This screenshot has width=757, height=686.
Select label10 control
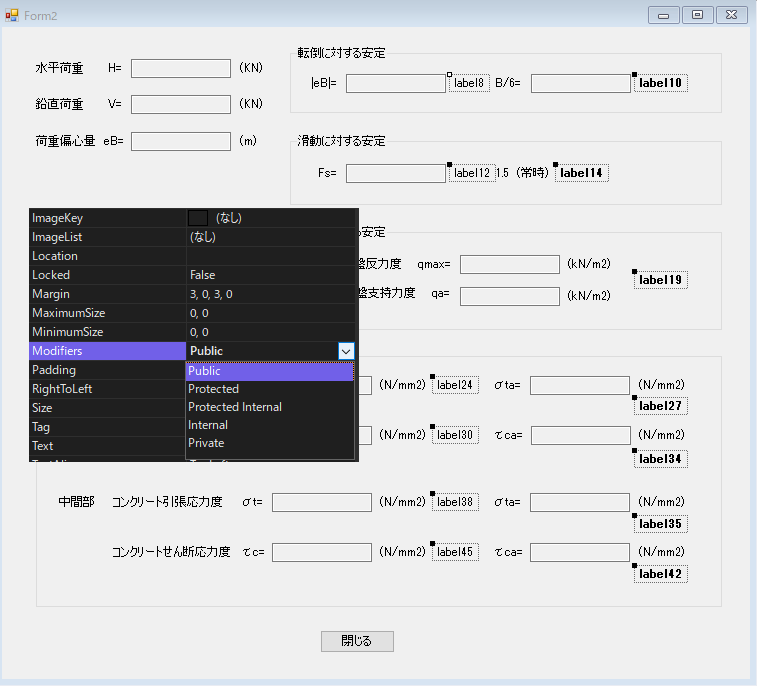[x=660, y=83]
